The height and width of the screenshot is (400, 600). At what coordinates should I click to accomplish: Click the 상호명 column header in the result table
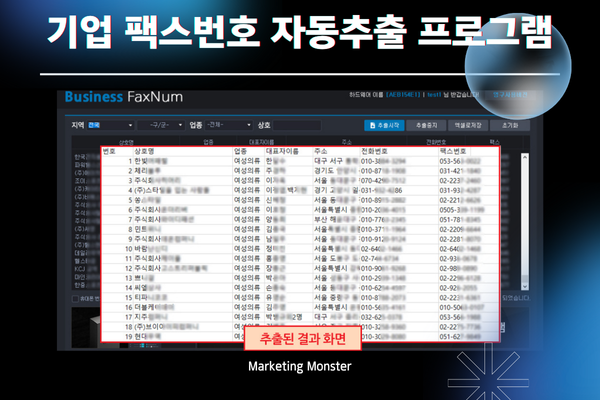[144, 152]
